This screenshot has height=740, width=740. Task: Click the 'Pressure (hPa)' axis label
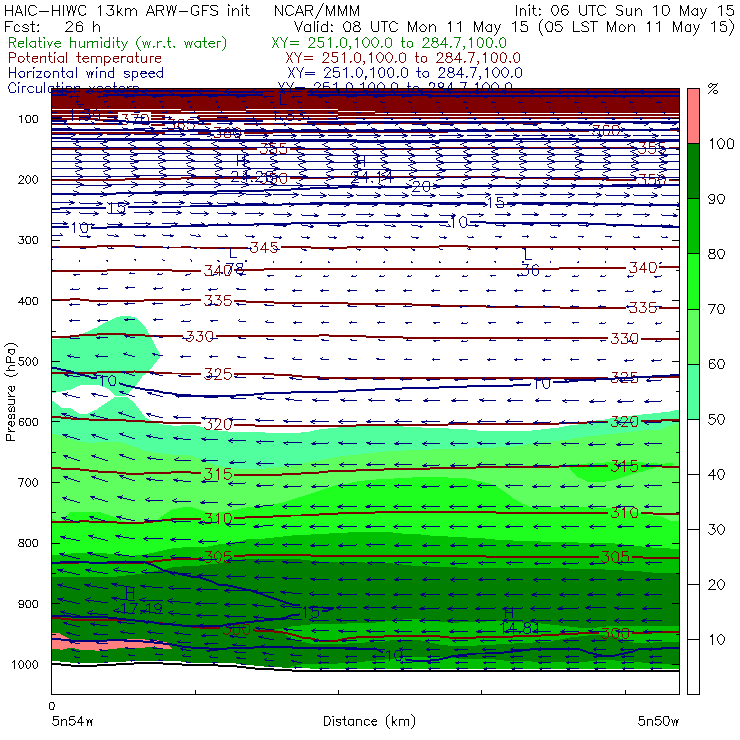(10, 392)
